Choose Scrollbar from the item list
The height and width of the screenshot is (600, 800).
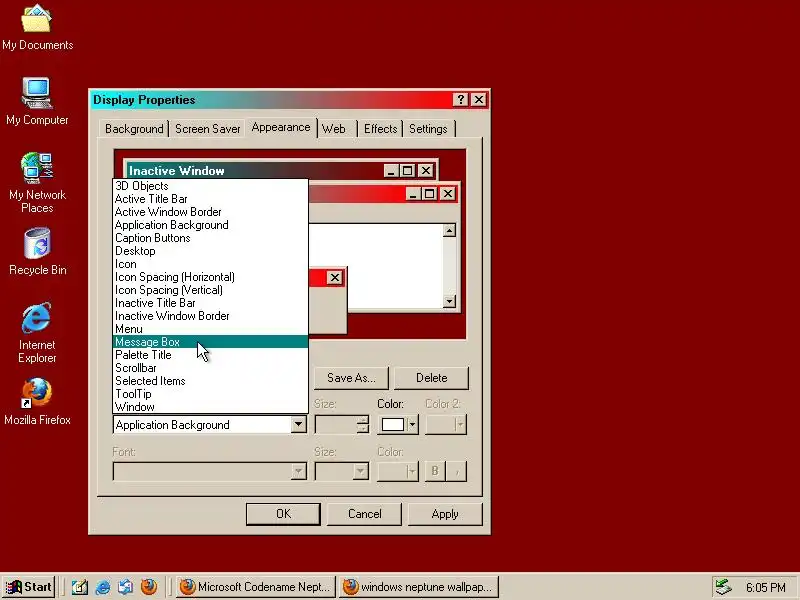coord(210,368)
